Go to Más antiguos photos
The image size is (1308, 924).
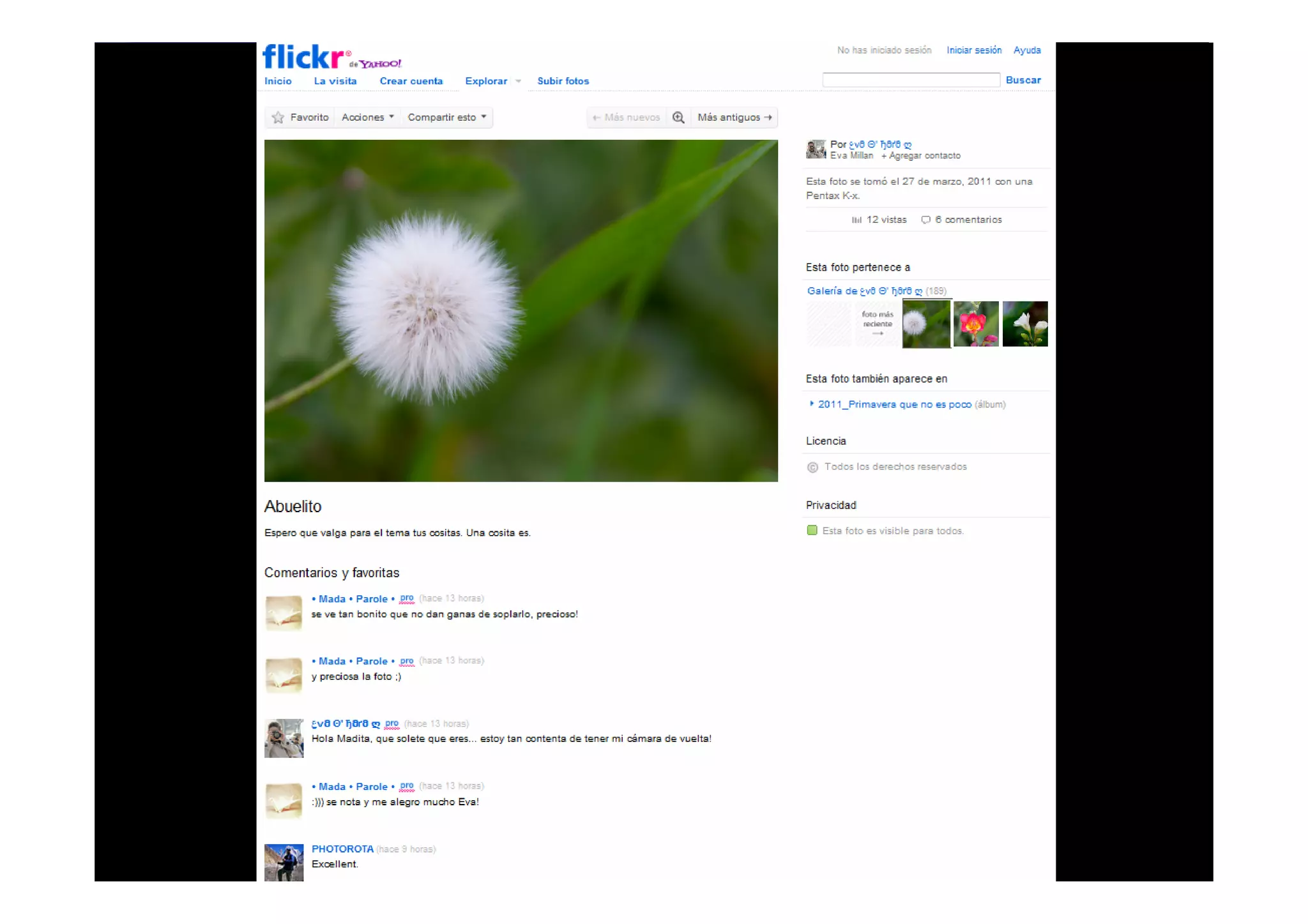[734, 117]
